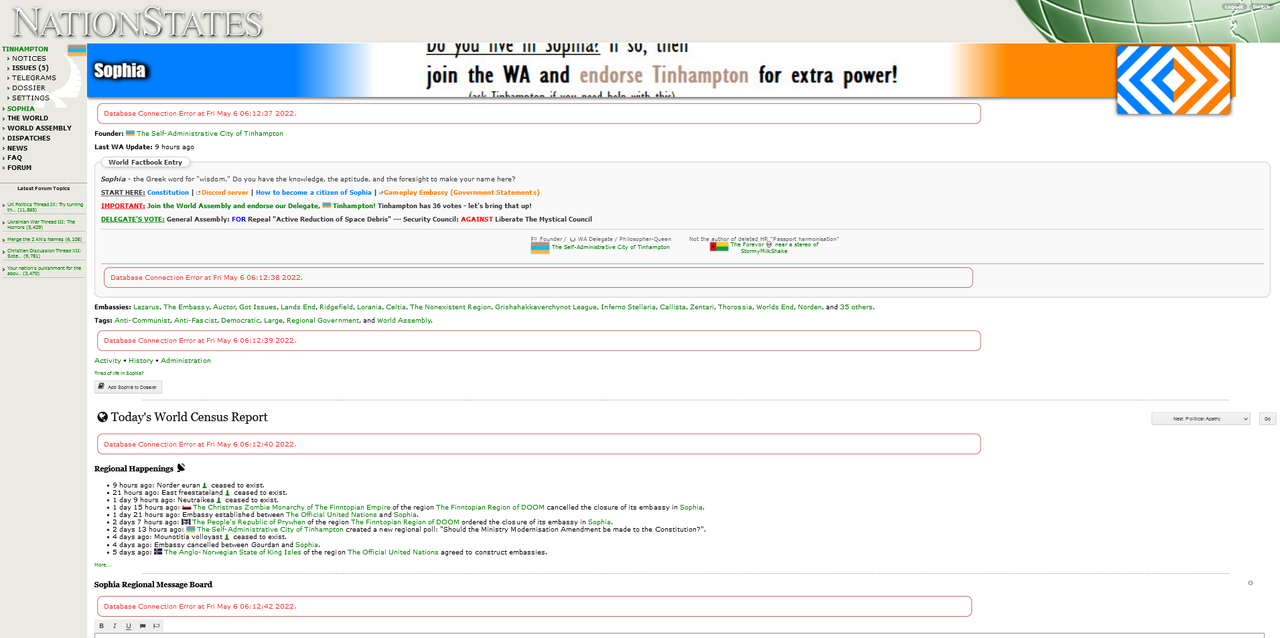Open DOSSIER in the sidebar
This screenshot has height=638, width=1280.
pos(29,88)
